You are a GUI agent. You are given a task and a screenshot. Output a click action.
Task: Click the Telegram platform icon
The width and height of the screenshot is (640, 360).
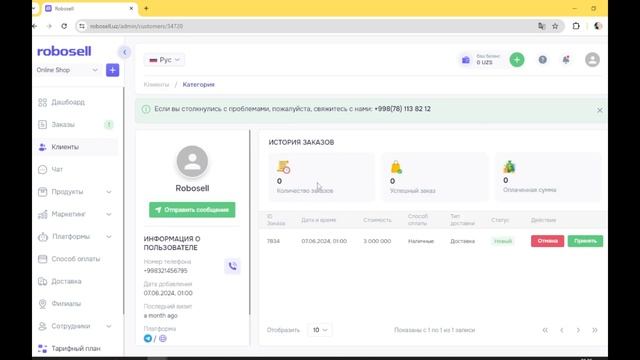(148, 338)
